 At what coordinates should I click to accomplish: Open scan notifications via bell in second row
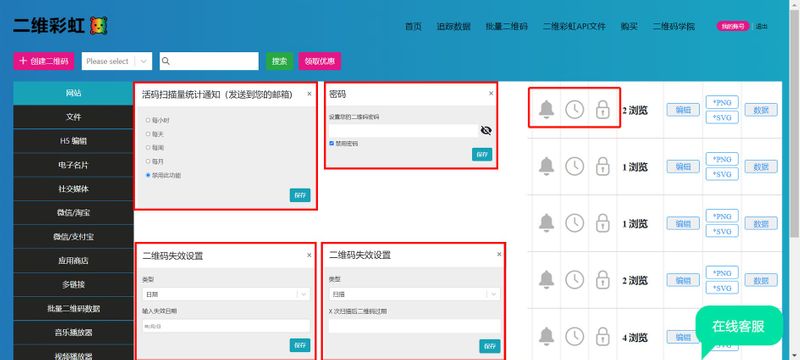click(x=546, y=166)
